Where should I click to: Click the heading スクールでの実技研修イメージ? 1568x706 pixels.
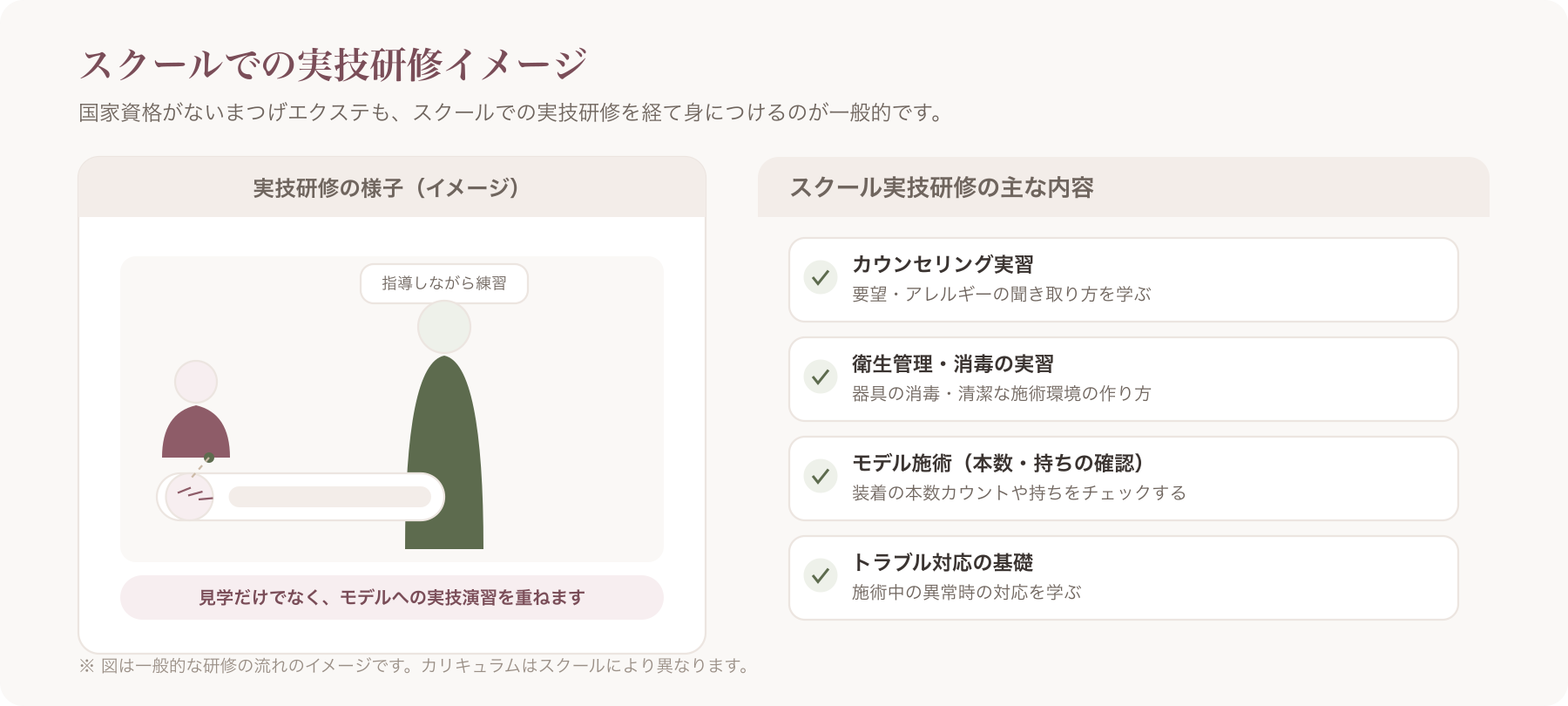[x=334, y=64]
